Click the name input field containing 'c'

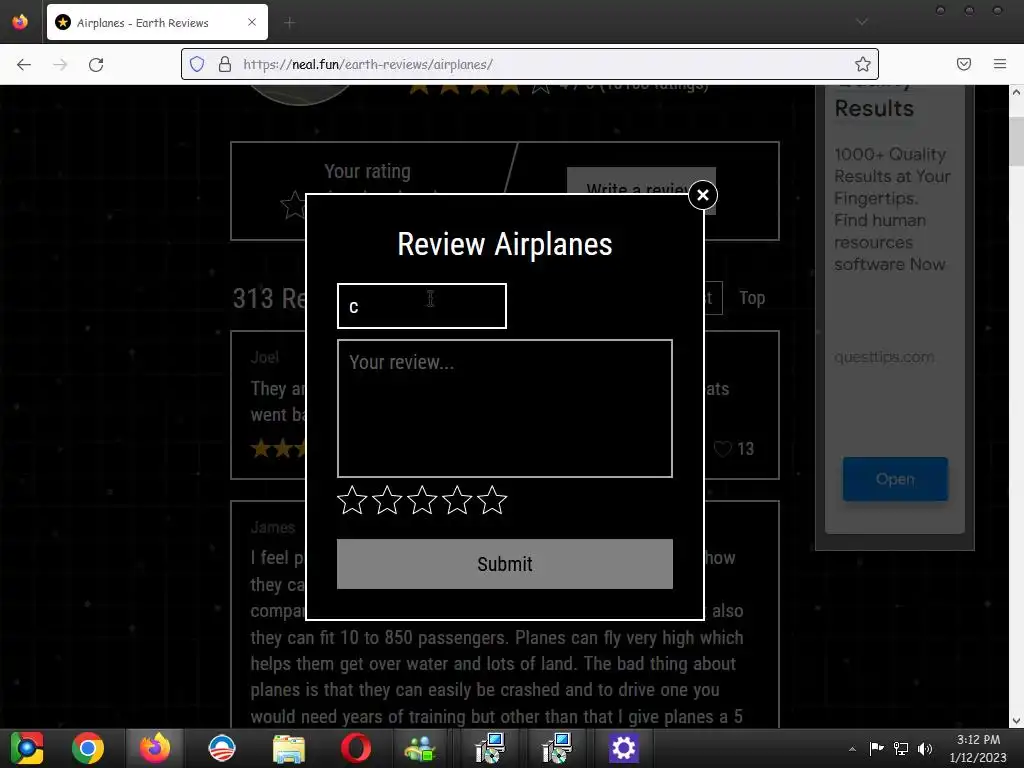pyautogui.click(x=422, y=306)
